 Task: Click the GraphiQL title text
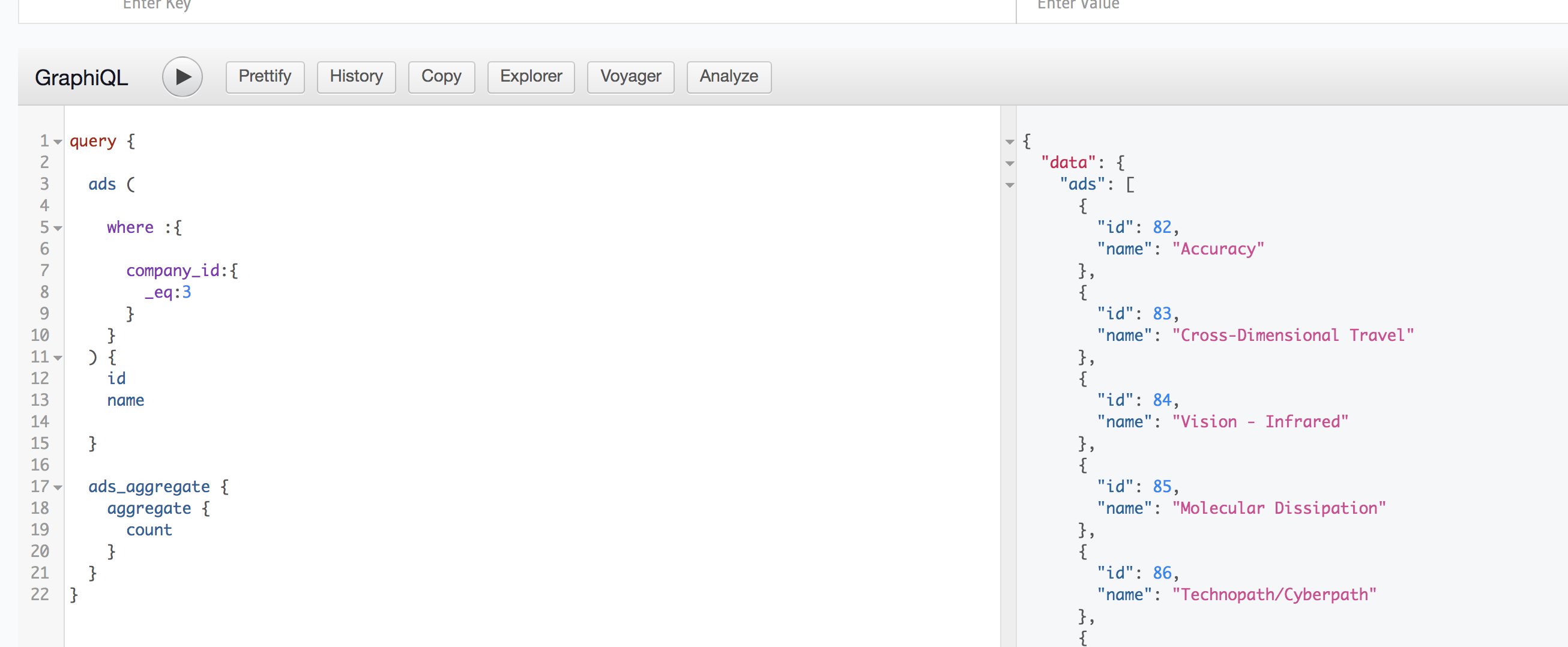[x=82, y=77]
